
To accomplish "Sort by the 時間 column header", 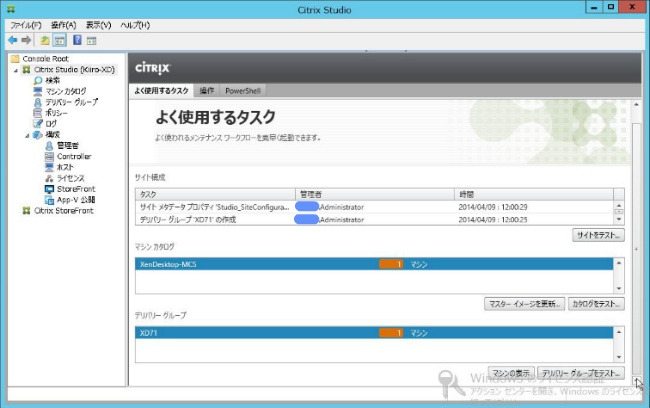I will pos(534,194).
